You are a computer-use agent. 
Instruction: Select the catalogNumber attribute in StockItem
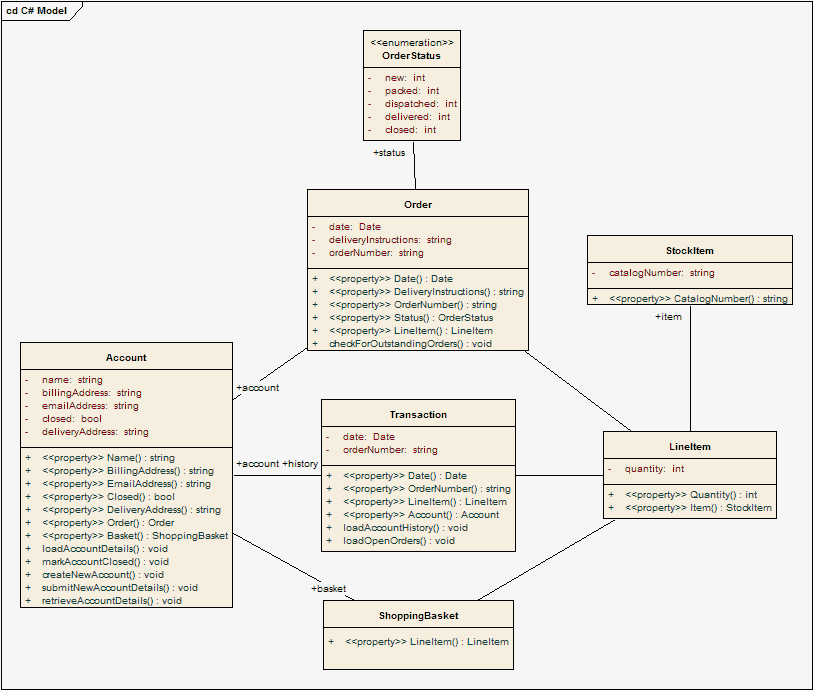[662, 273]
